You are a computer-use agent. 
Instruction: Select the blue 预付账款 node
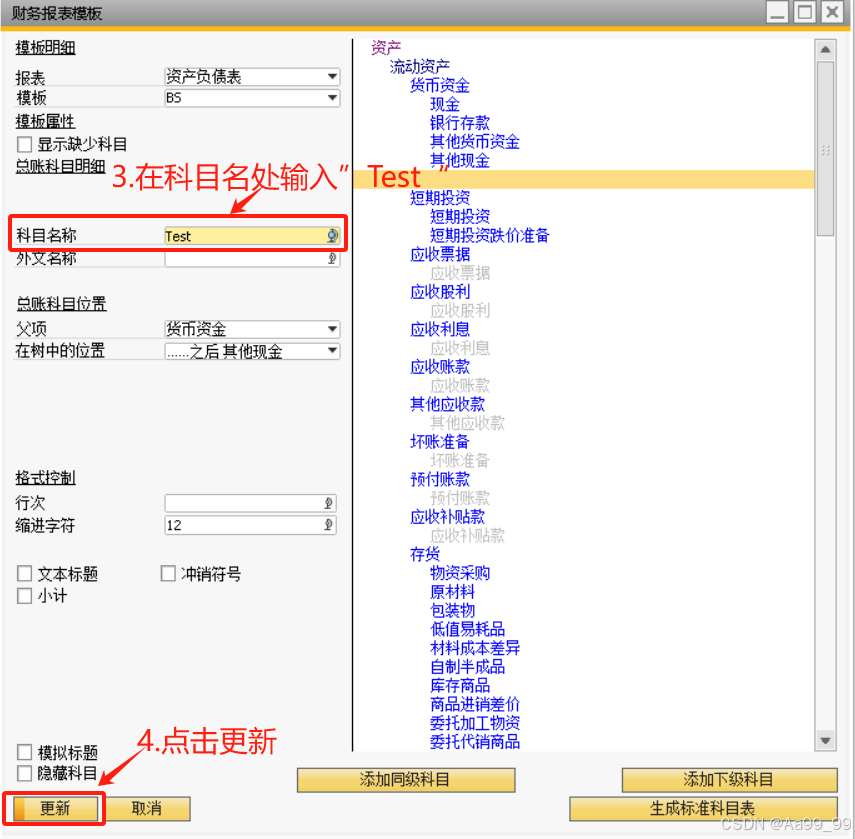click(x=440, y=480)
